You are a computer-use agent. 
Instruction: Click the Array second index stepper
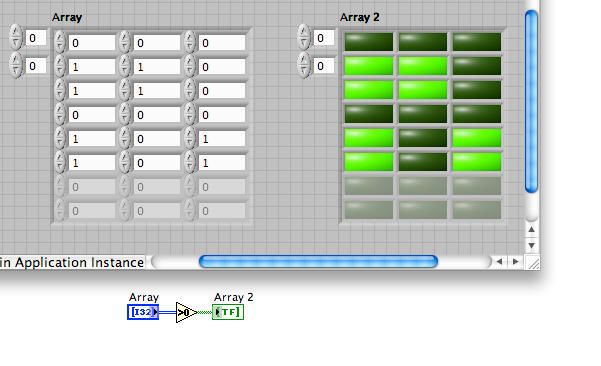click(x=16, y=66)
